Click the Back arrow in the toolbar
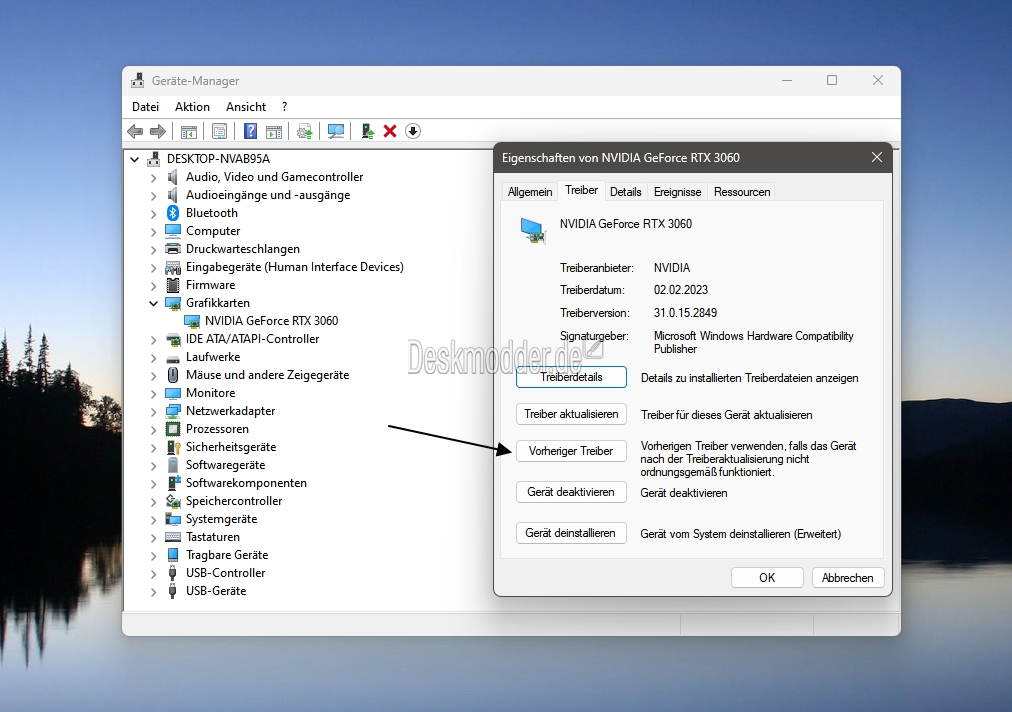 click(x=135, y=132)
